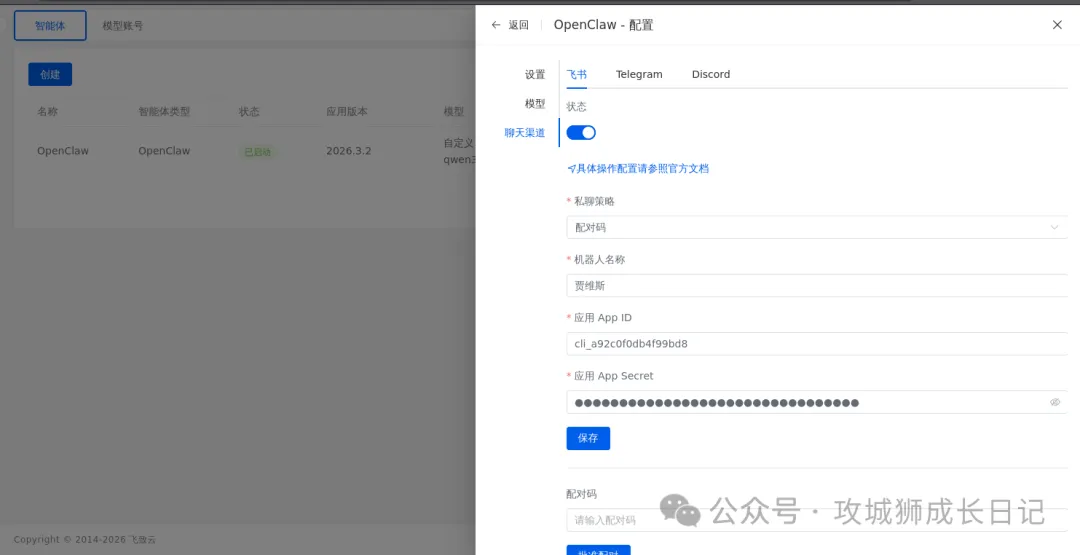Toggle the 飞书 channel status switch
Viewport: 1080px width, 555px height.
(581, 133)
